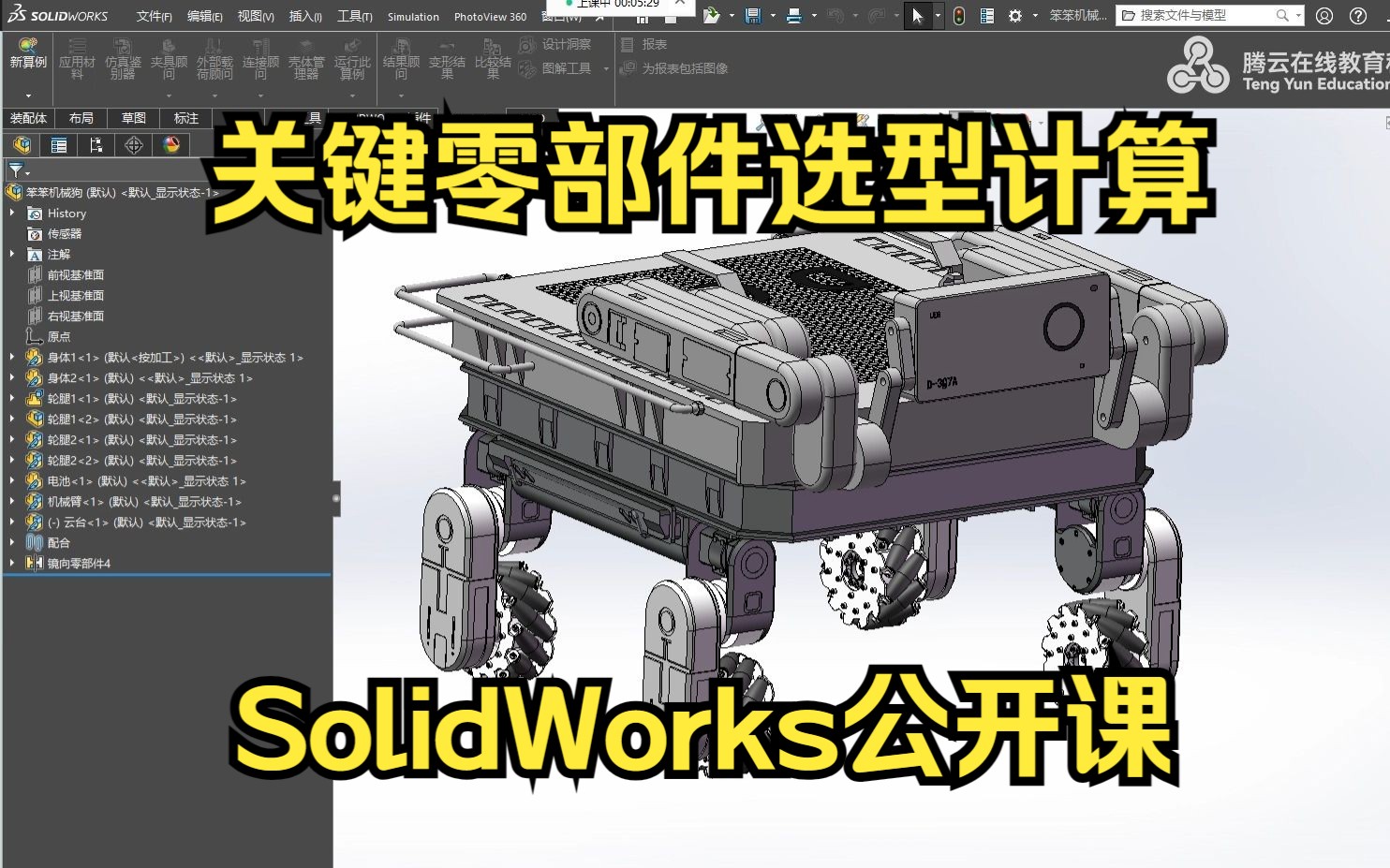Click the Open document icon in top toolbar

click(711, 15)
